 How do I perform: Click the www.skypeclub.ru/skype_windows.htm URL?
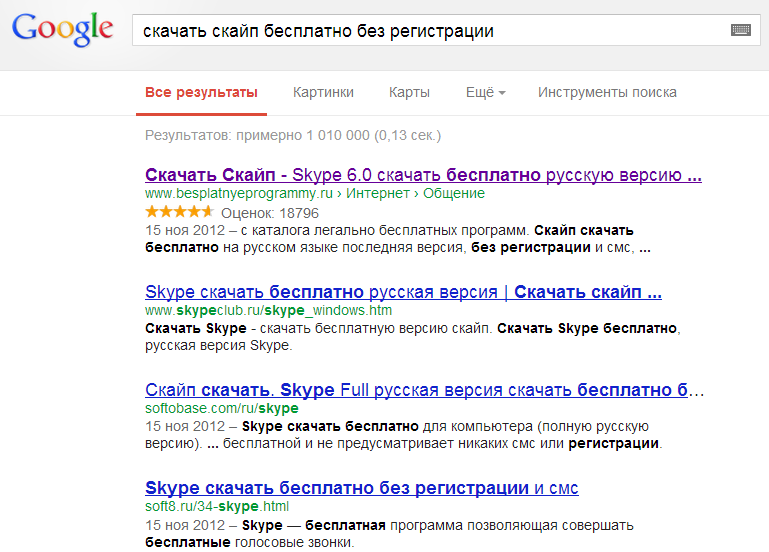coord(268,310)
